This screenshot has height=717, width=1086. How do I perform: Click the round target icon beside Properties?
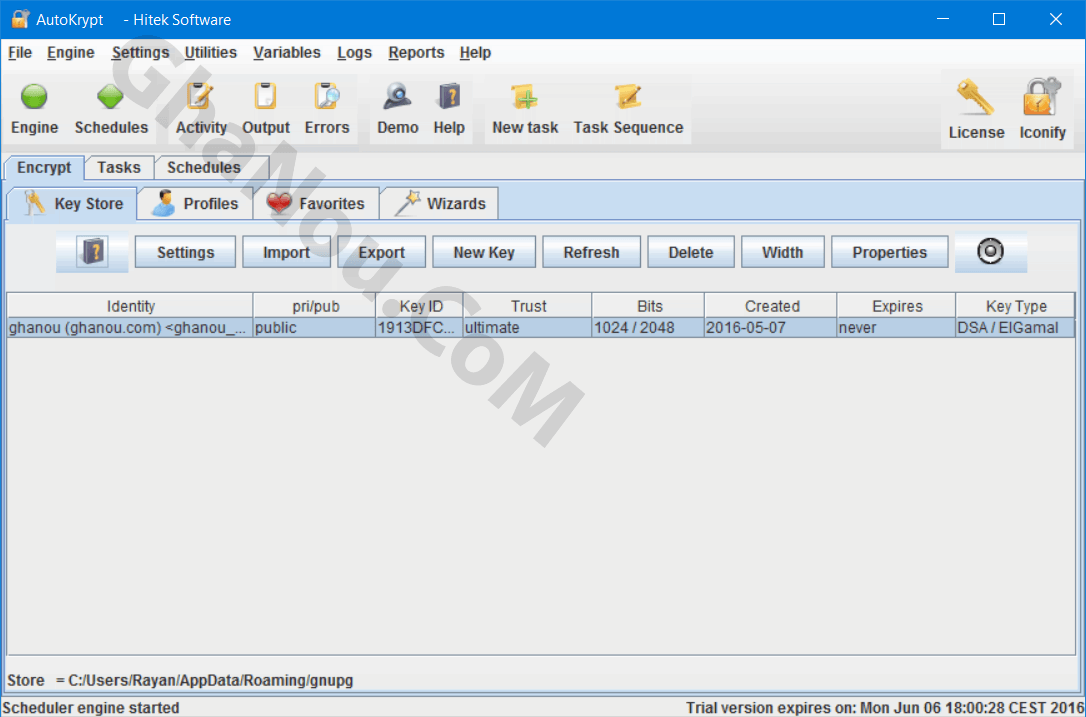click(990, 251)
